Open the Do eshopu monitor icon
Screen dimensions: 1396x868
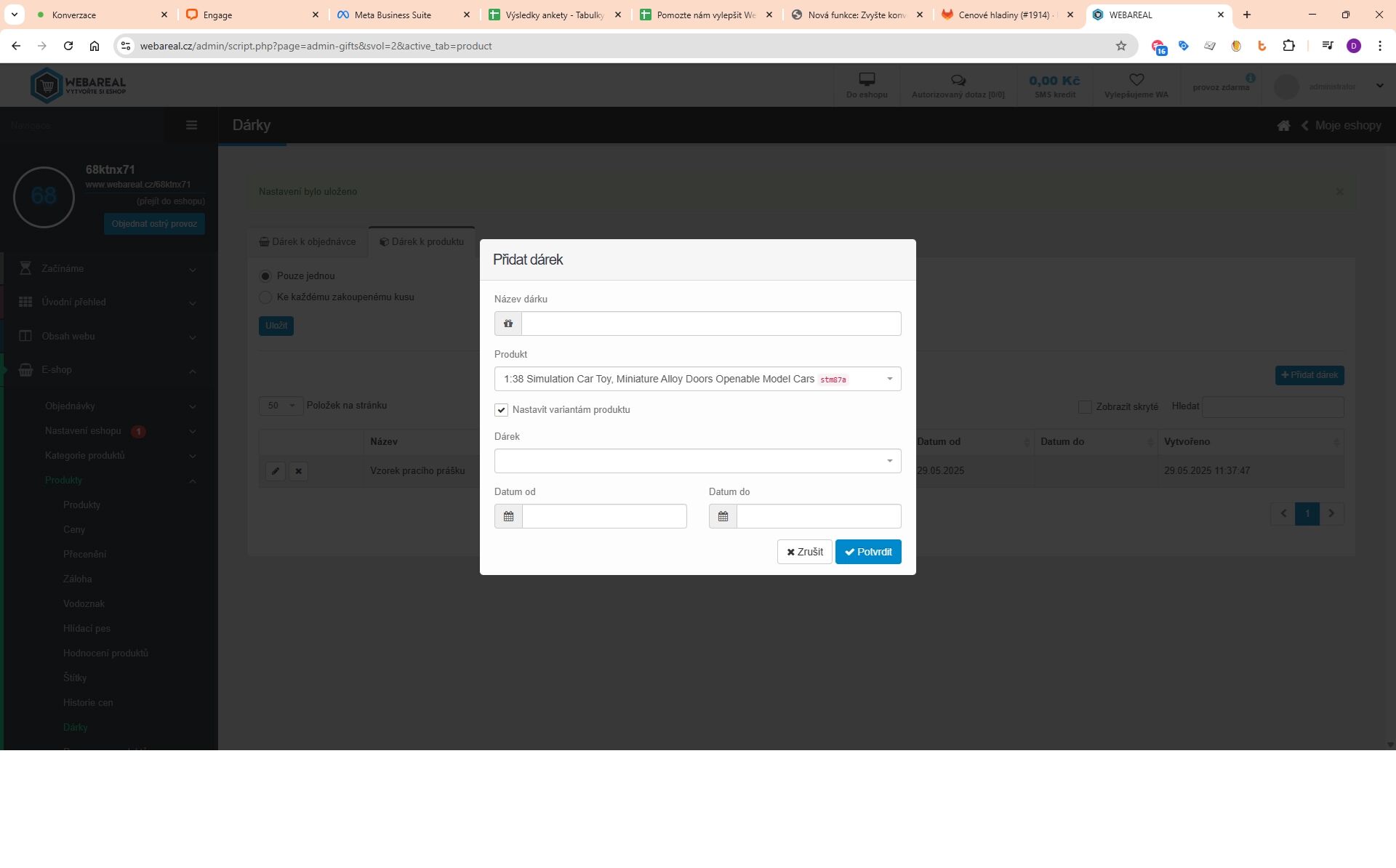pos(867,79)
